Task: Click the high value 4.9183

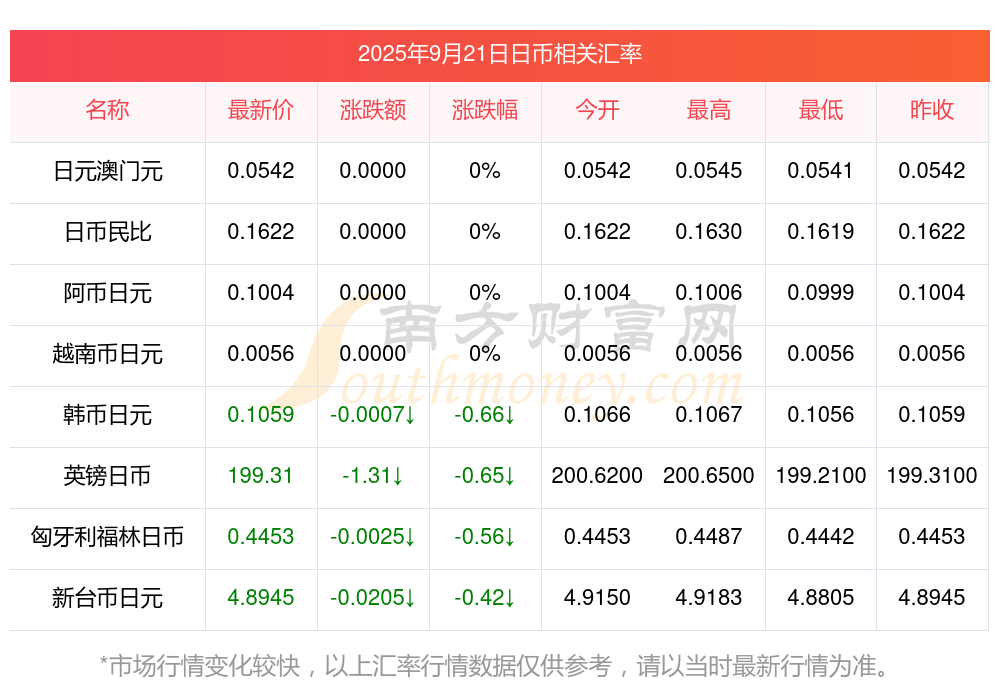Action: click(x=709, y=597)
